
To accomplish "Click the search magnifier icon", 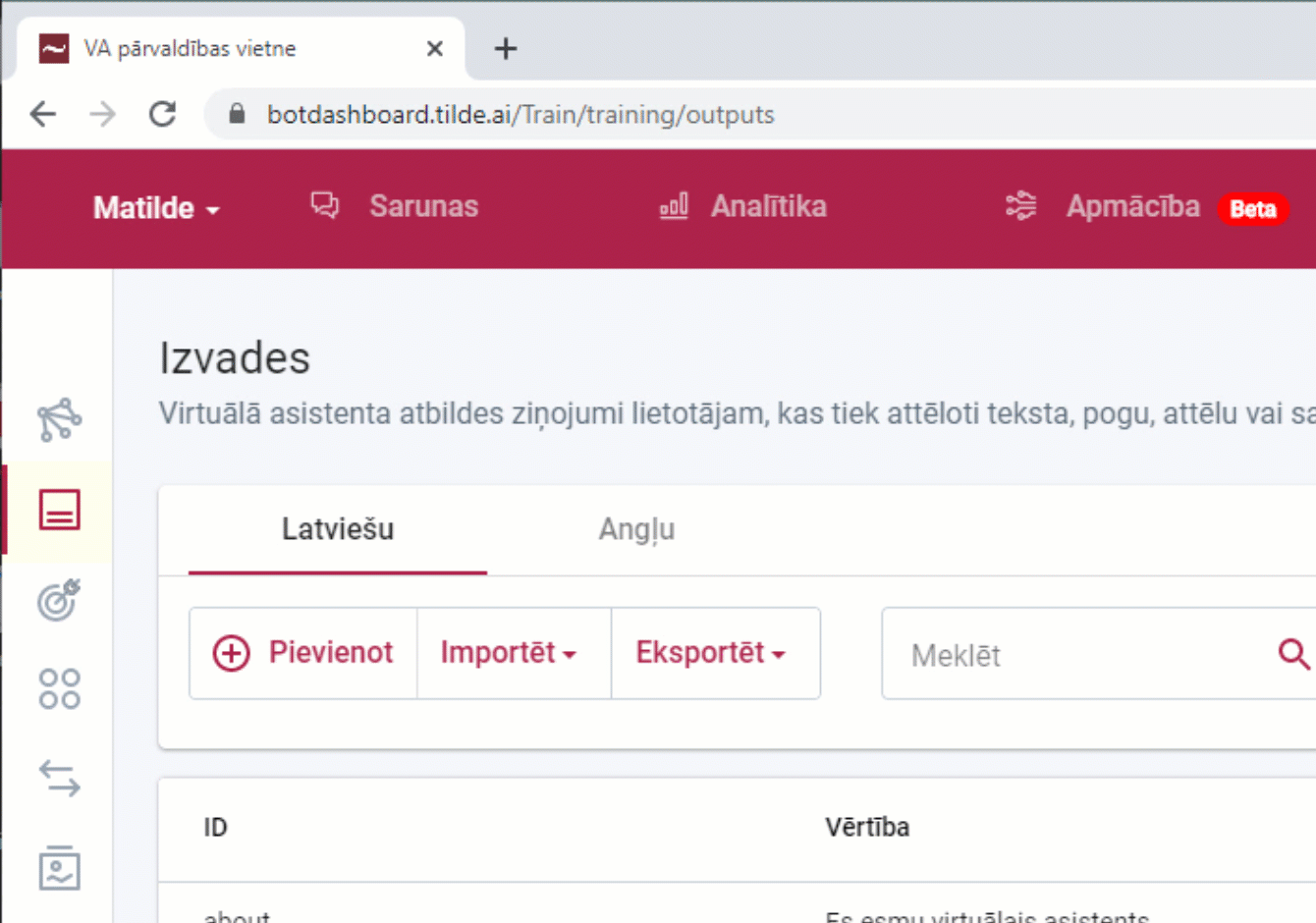I will tap(1294, 654).
